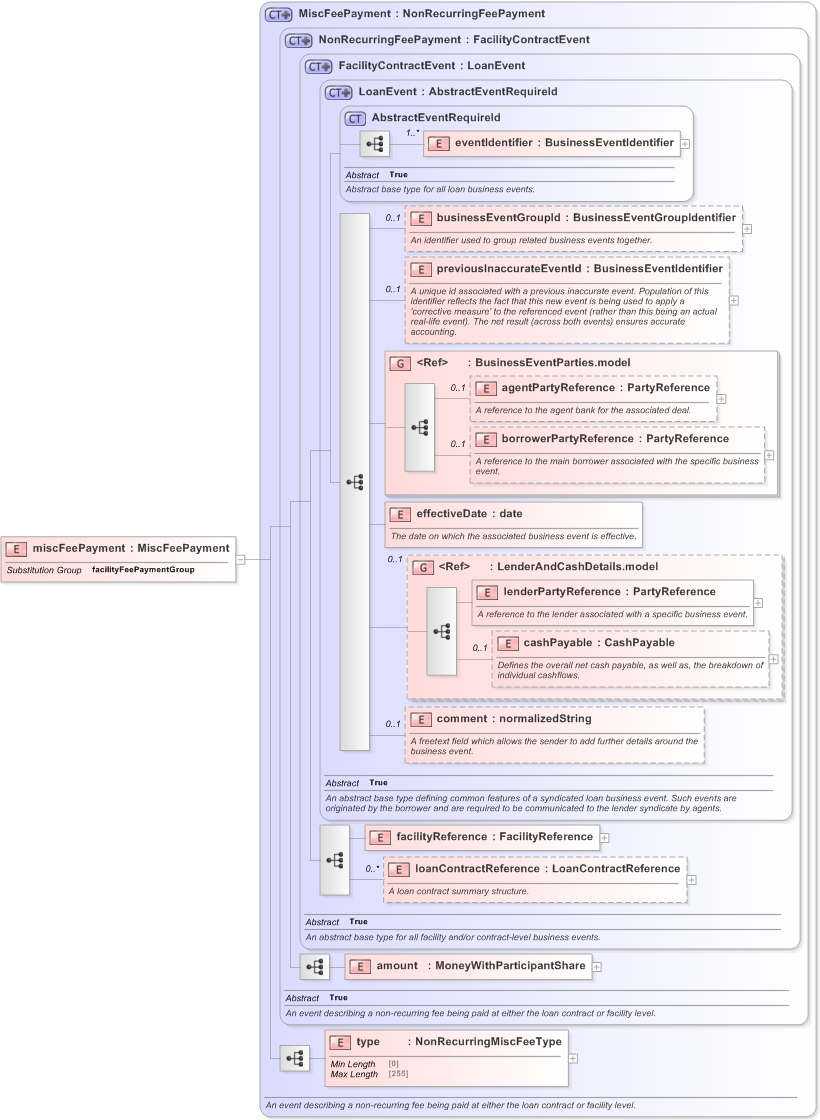
Task: Collapse the miscFeePayment root node
Action: 241,560
